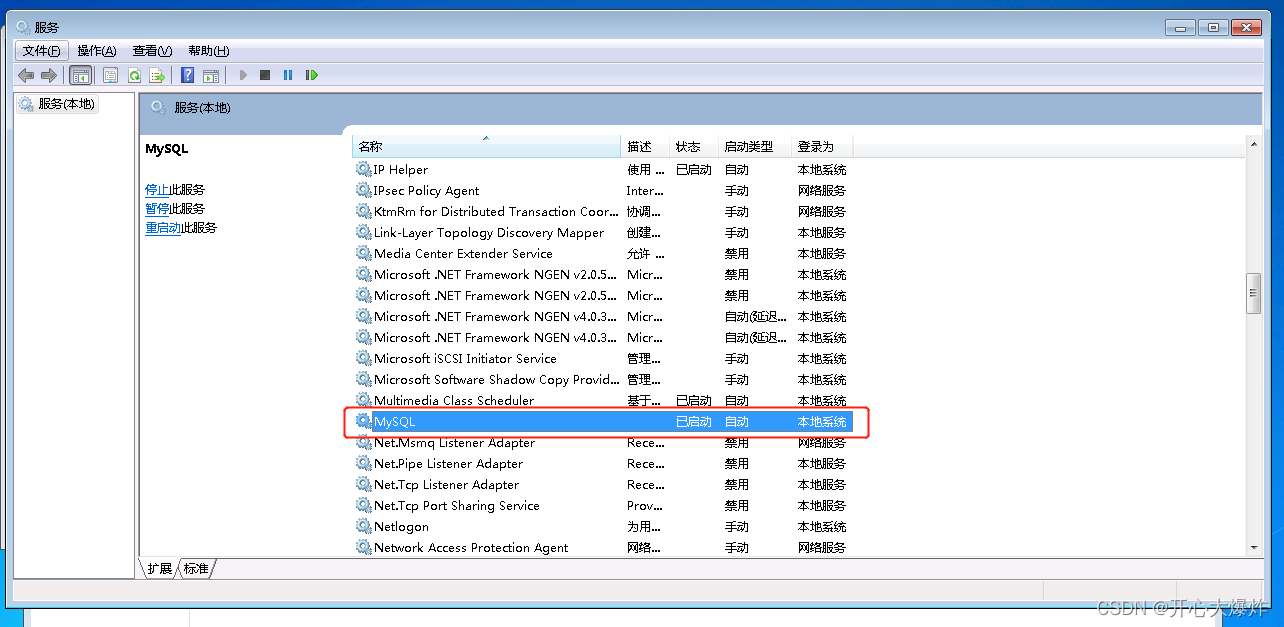Select 服务(本地) in the left tree
Viewport: 1284px width, 627px height.
[x=66, y=104]
